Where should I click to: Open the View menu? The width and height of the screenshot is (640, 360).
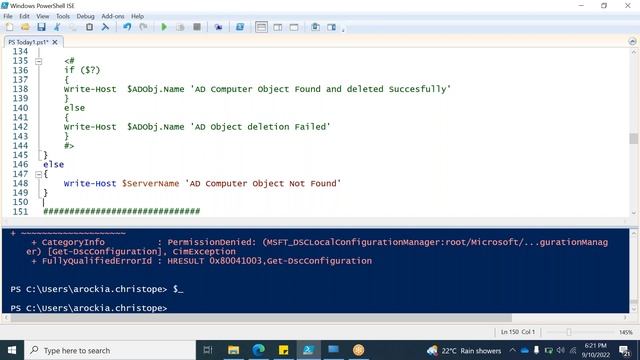[x=42, y=16]
